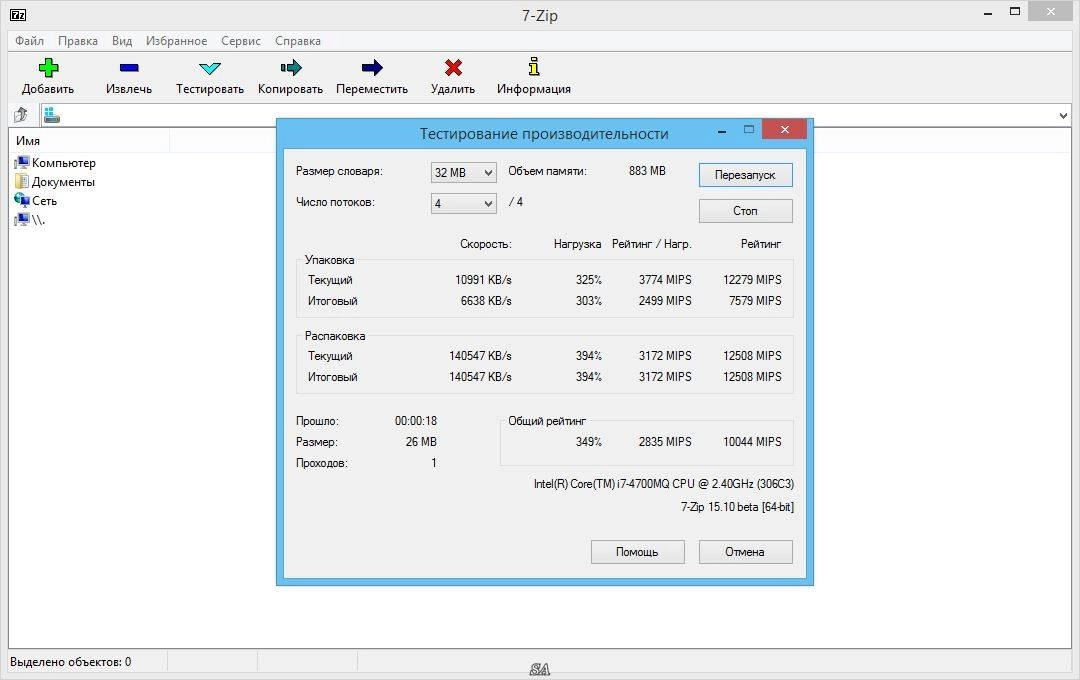This screenshot has height=680, width=1080.
Task: Click the Переместить blue arrow icon
Action: 372,68
